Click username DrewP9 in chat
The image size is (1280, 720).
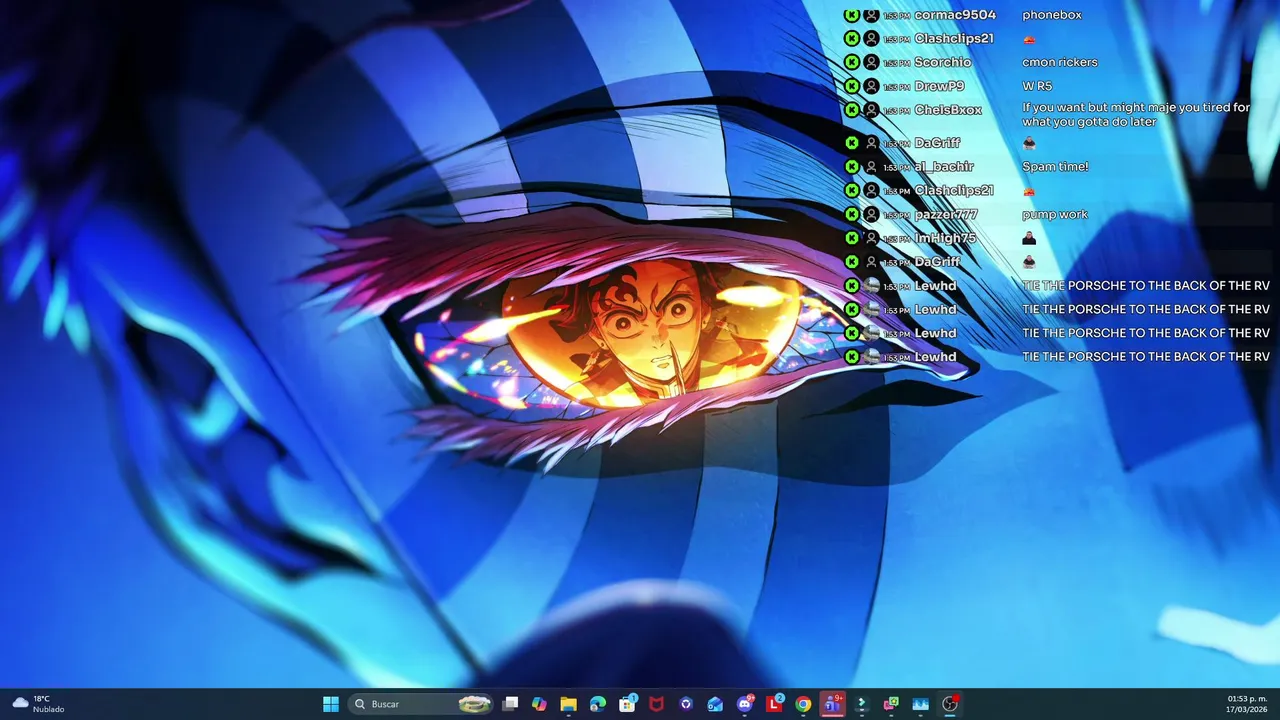pos(939,86)
